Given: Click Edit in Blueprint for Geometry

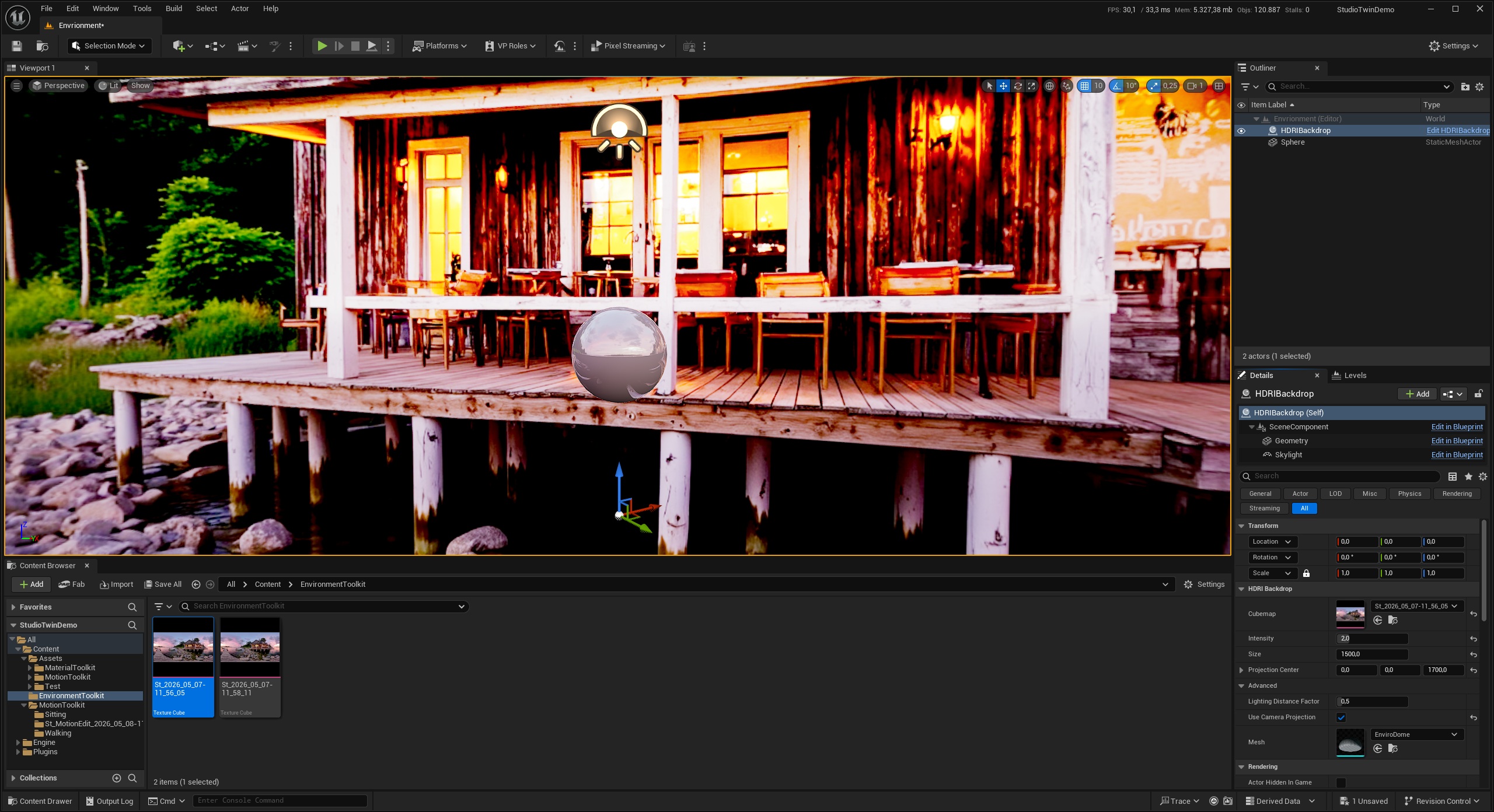Looking at the screenshot, I should [1457, 441].
